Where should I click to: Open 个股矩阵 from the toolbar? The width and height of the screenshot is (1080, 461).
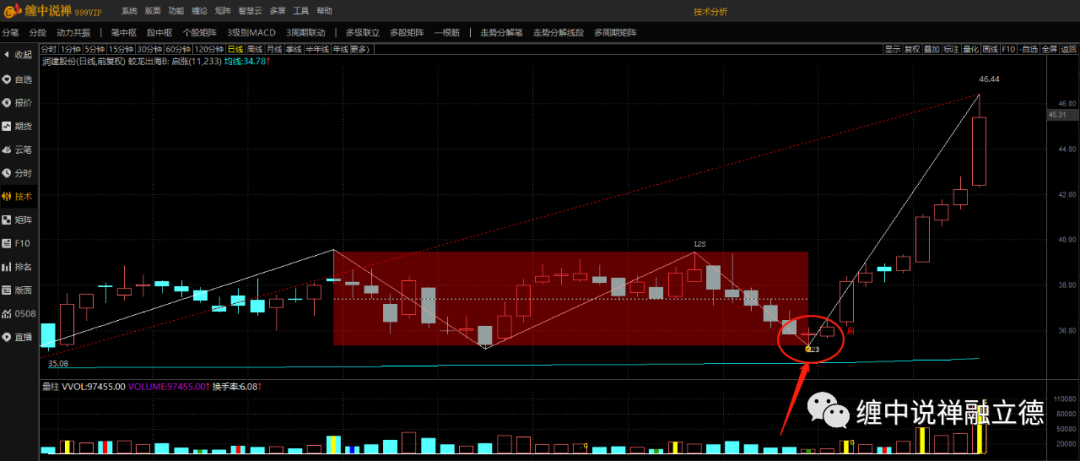tap(200, 32)
